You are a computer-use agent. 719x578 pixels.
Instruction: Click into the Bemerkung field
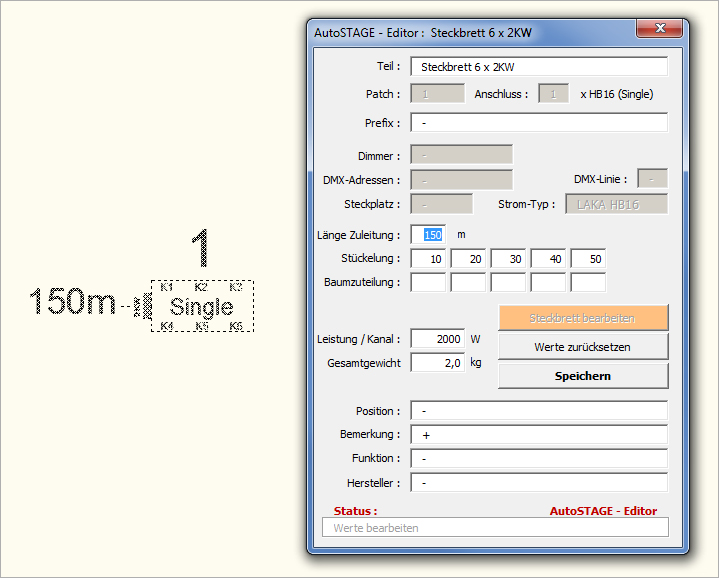point(538,435)
